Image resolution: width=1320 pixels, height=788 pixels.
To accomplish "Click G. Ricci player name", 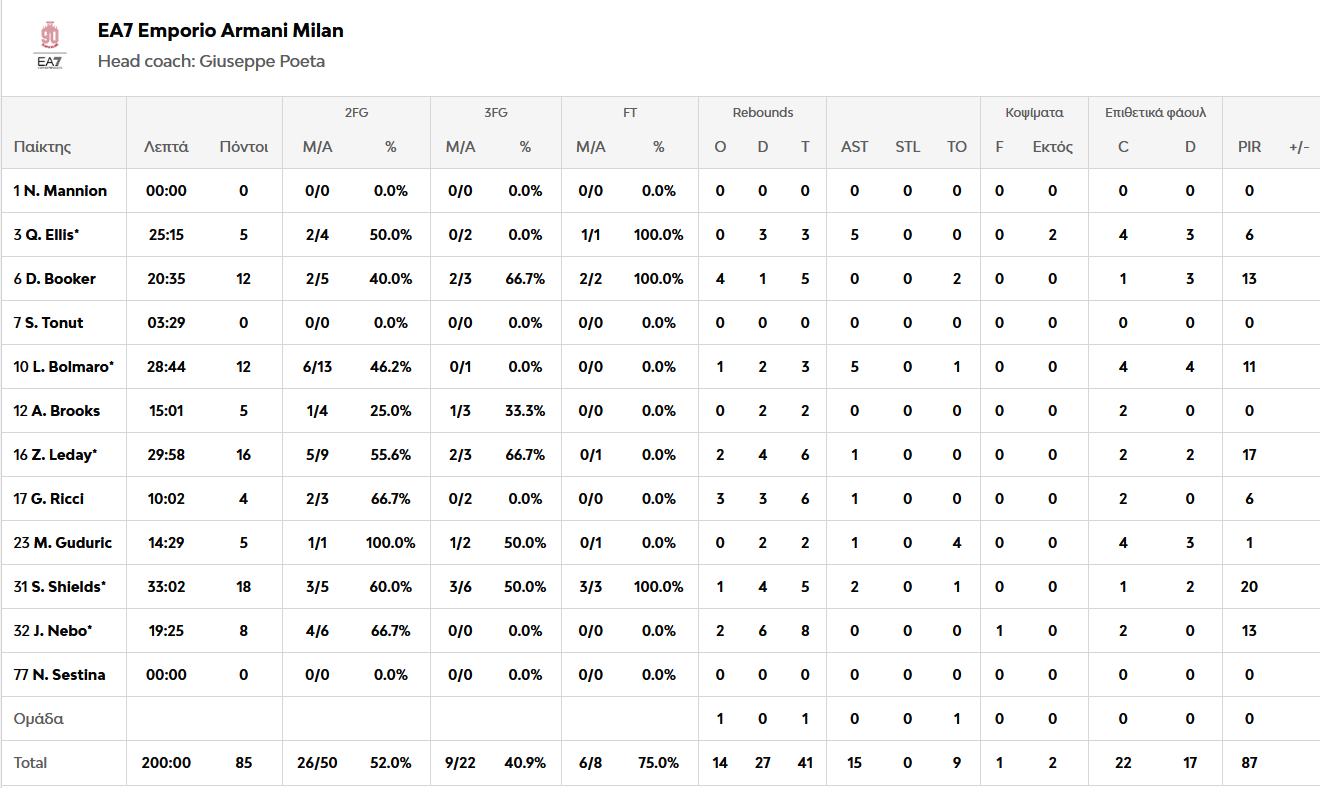I will pyautogui.click(x=48, y=499).
